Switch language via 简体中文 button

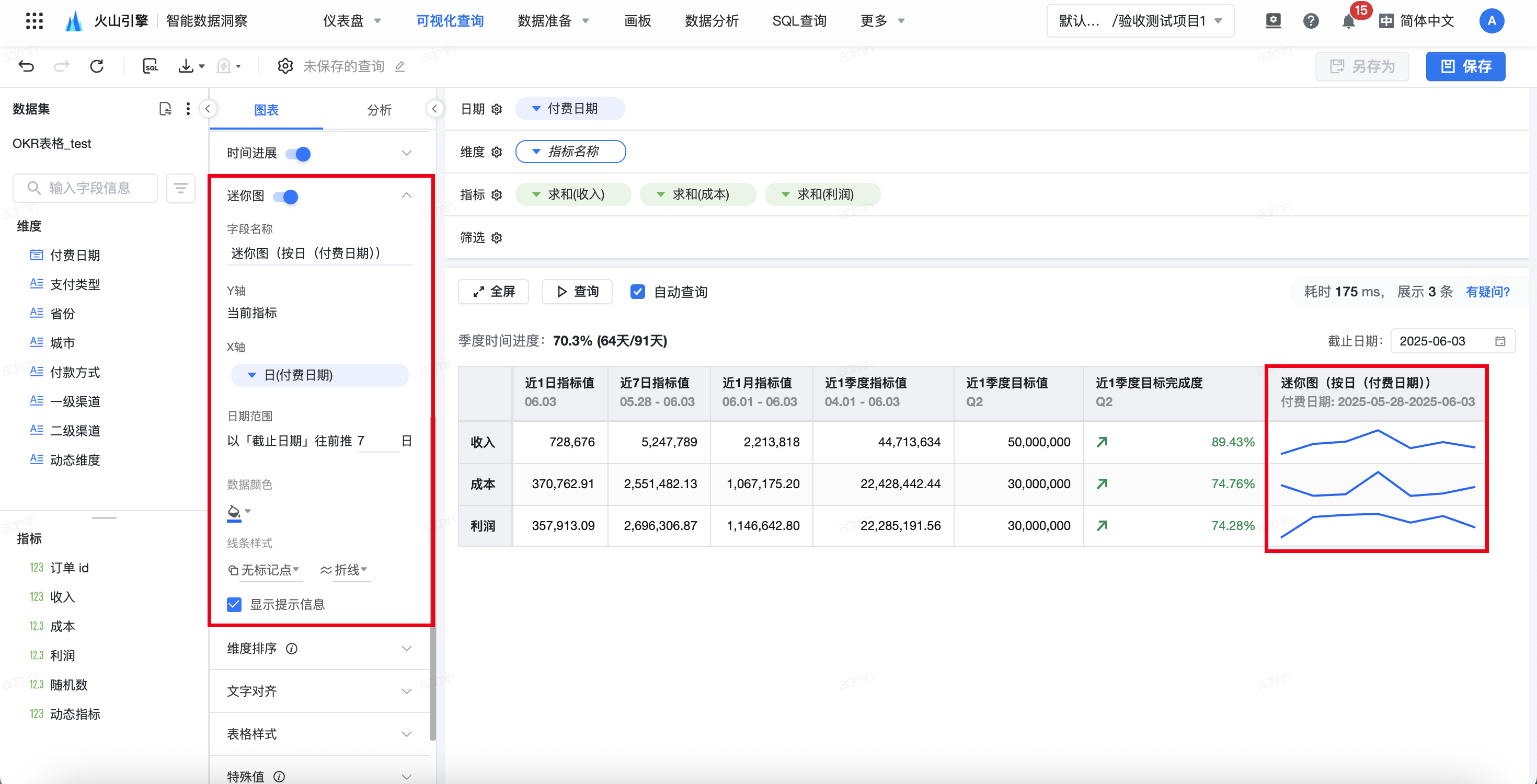click(1417, 21)
